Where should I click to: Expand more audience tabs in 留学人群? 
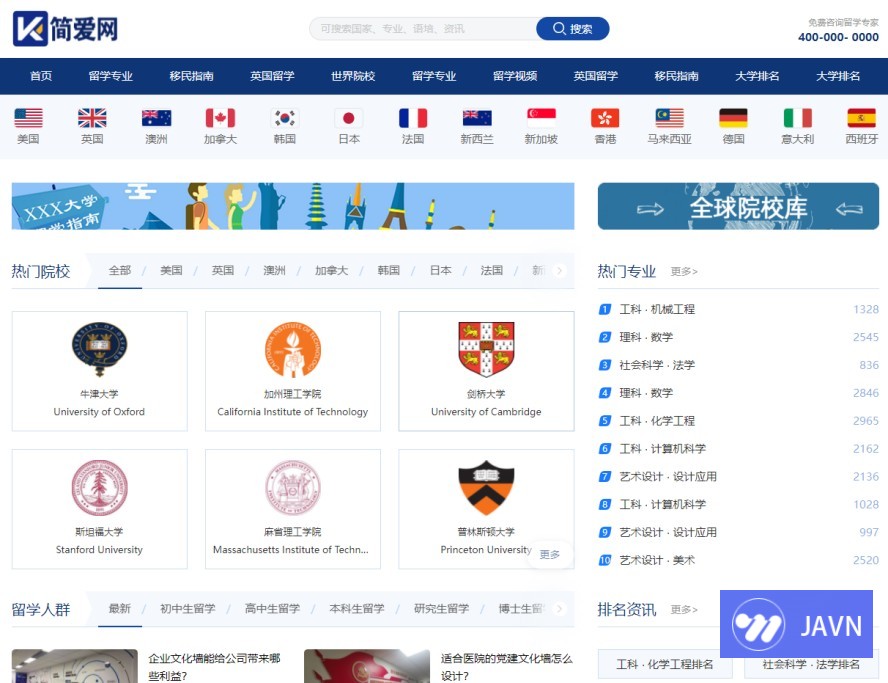(x=559, y=609)
